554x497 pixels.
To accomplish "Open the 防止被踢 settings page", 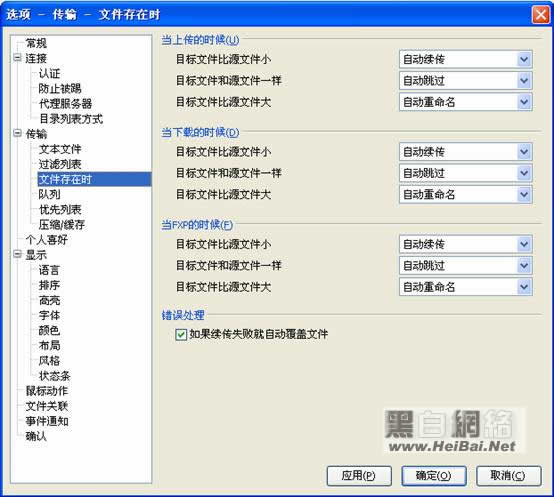I will tap(60, 88).
